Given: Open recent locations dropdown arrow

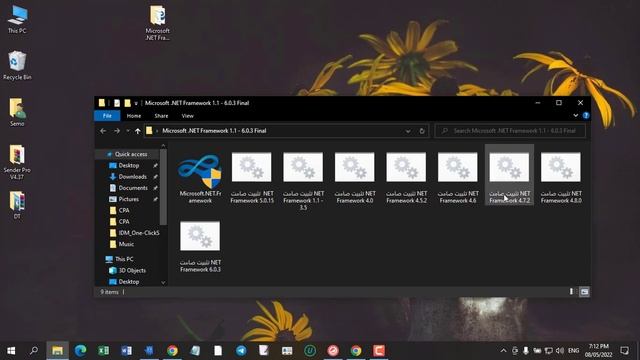Looking at the screenshot, I should tap(128, 131).
